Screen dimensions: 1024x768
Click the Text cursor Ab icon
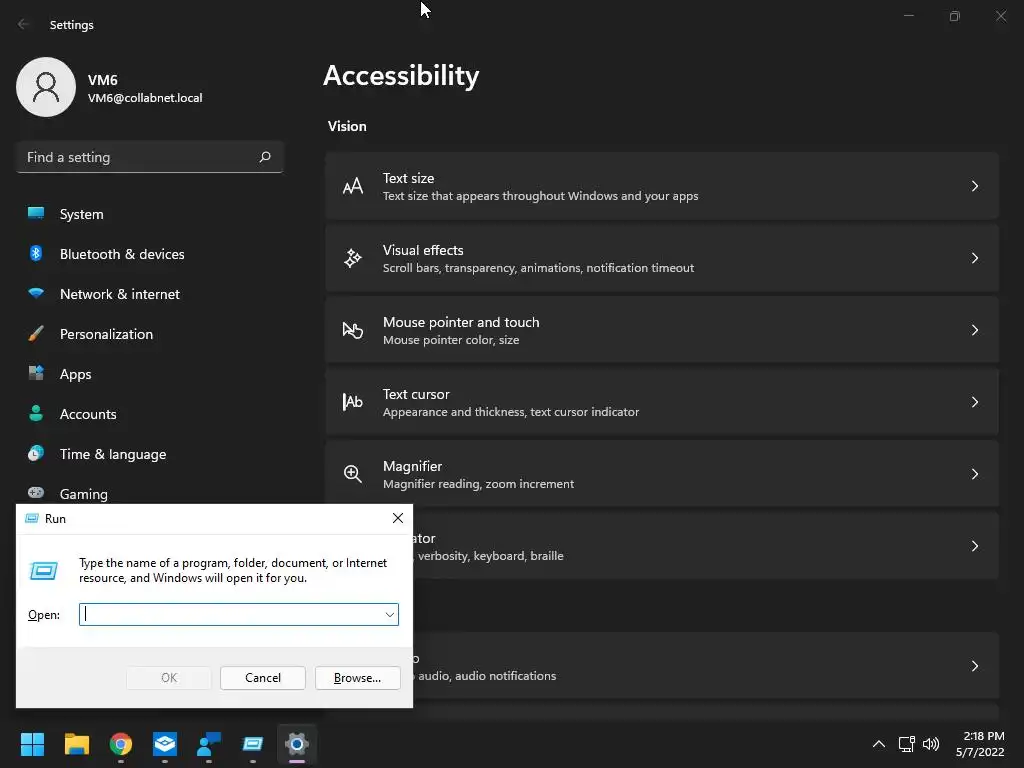coord(353,402)
